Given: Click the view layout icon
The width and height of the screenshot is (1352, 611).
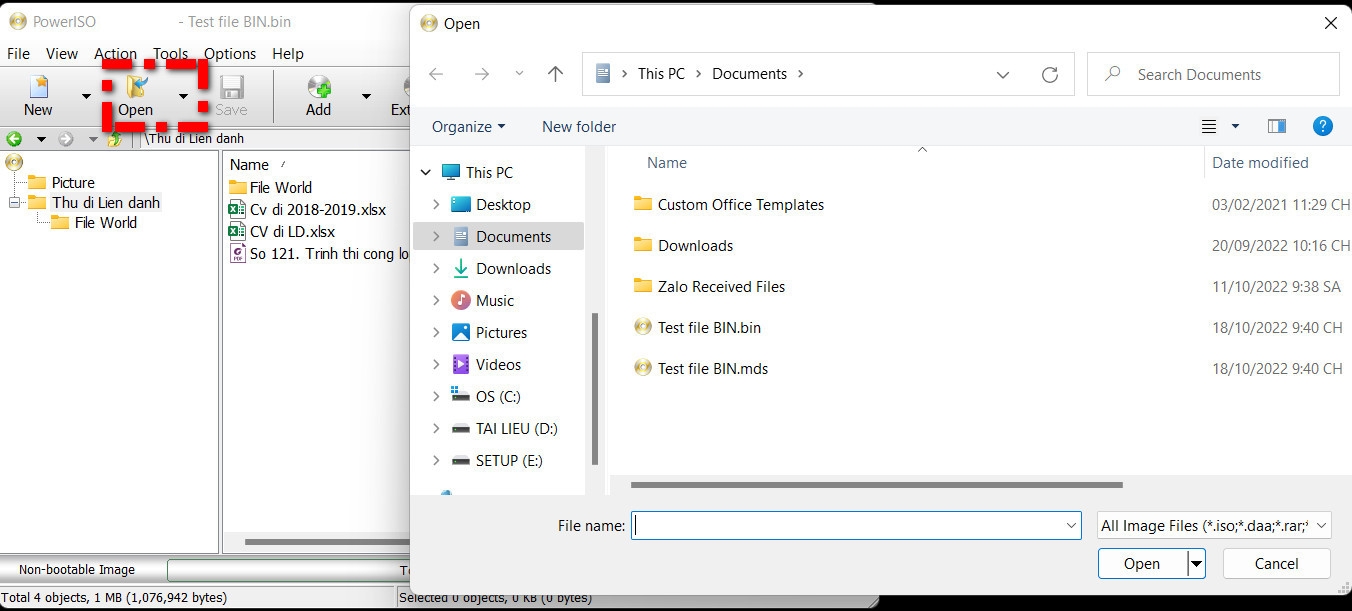Looking at the screenshot, I should tap(1209, 126).
